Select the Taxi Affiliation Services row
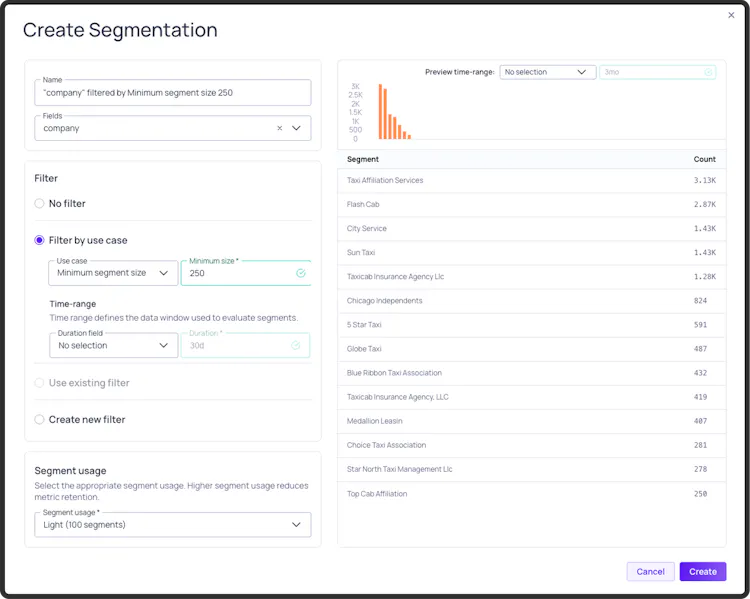750x599 pixels. tap(531, 180)
